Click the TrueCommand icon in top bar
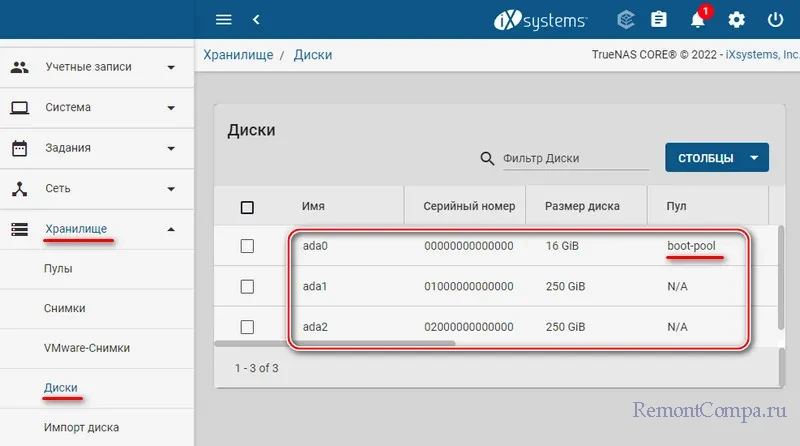Image resolution: width=800 pixels, height=446 pixels. (627, 19)
